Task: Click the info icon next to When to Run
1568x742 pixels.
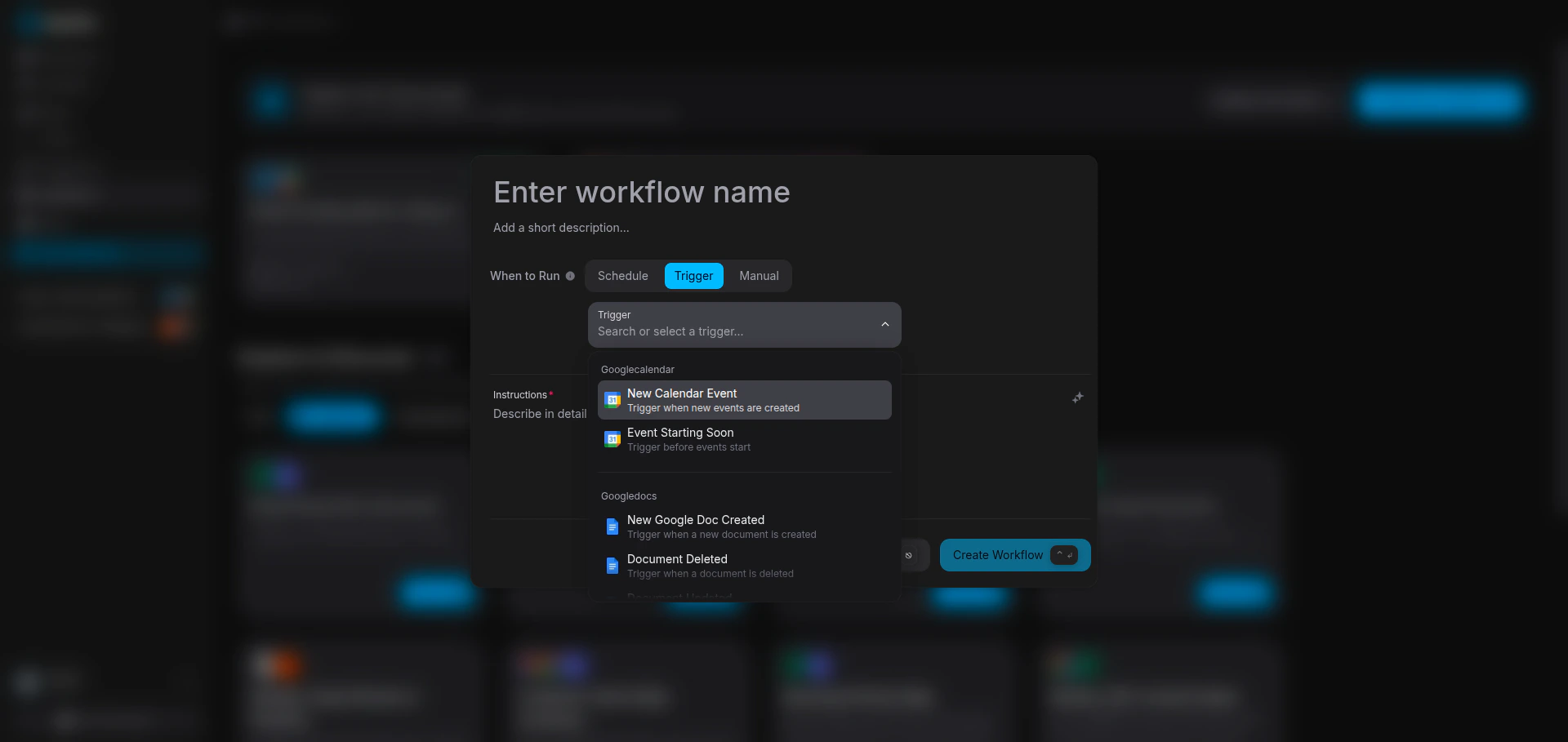Action: coord(569,276)
